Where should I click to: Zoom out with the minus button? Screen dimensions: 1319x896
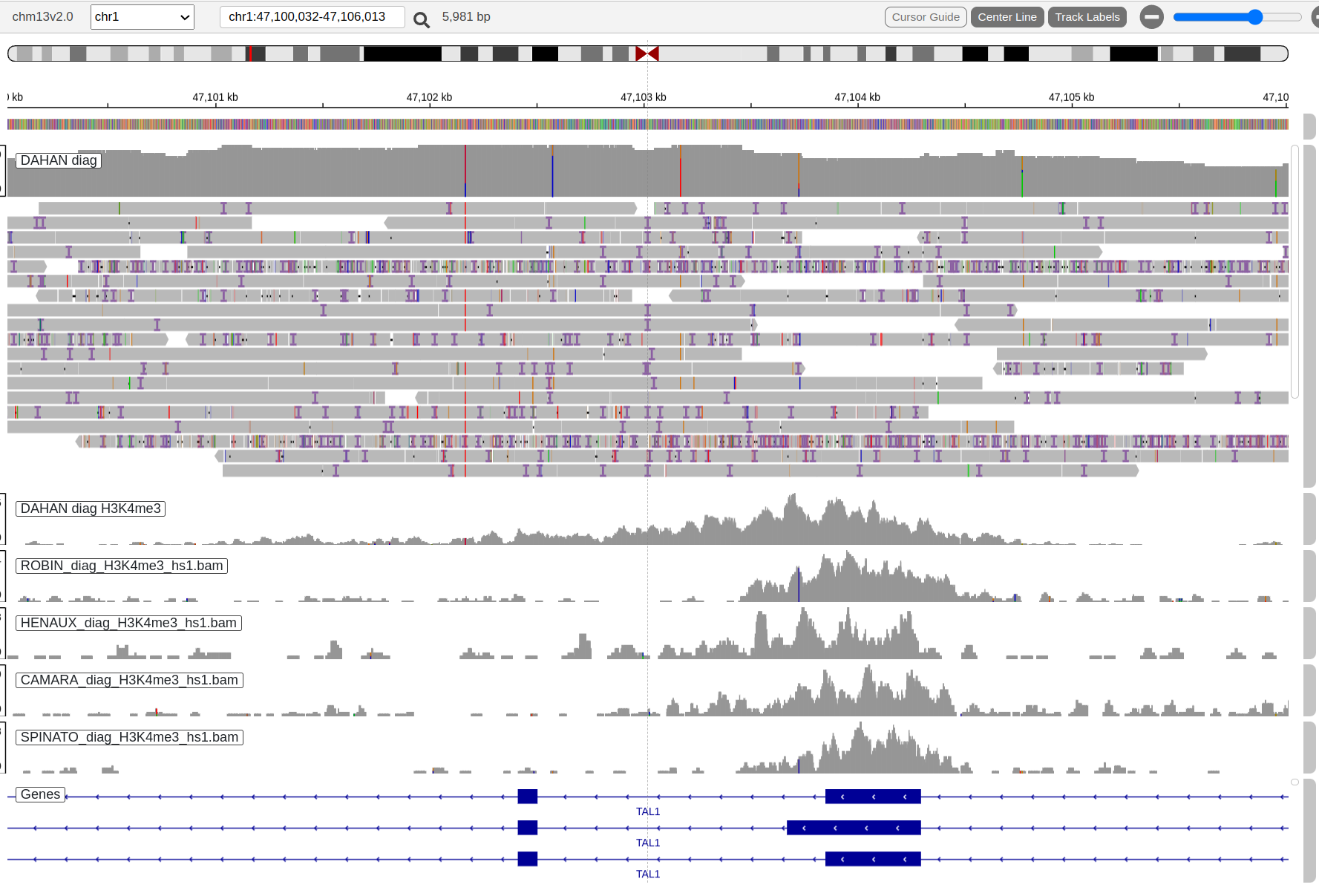point(1151,17)
